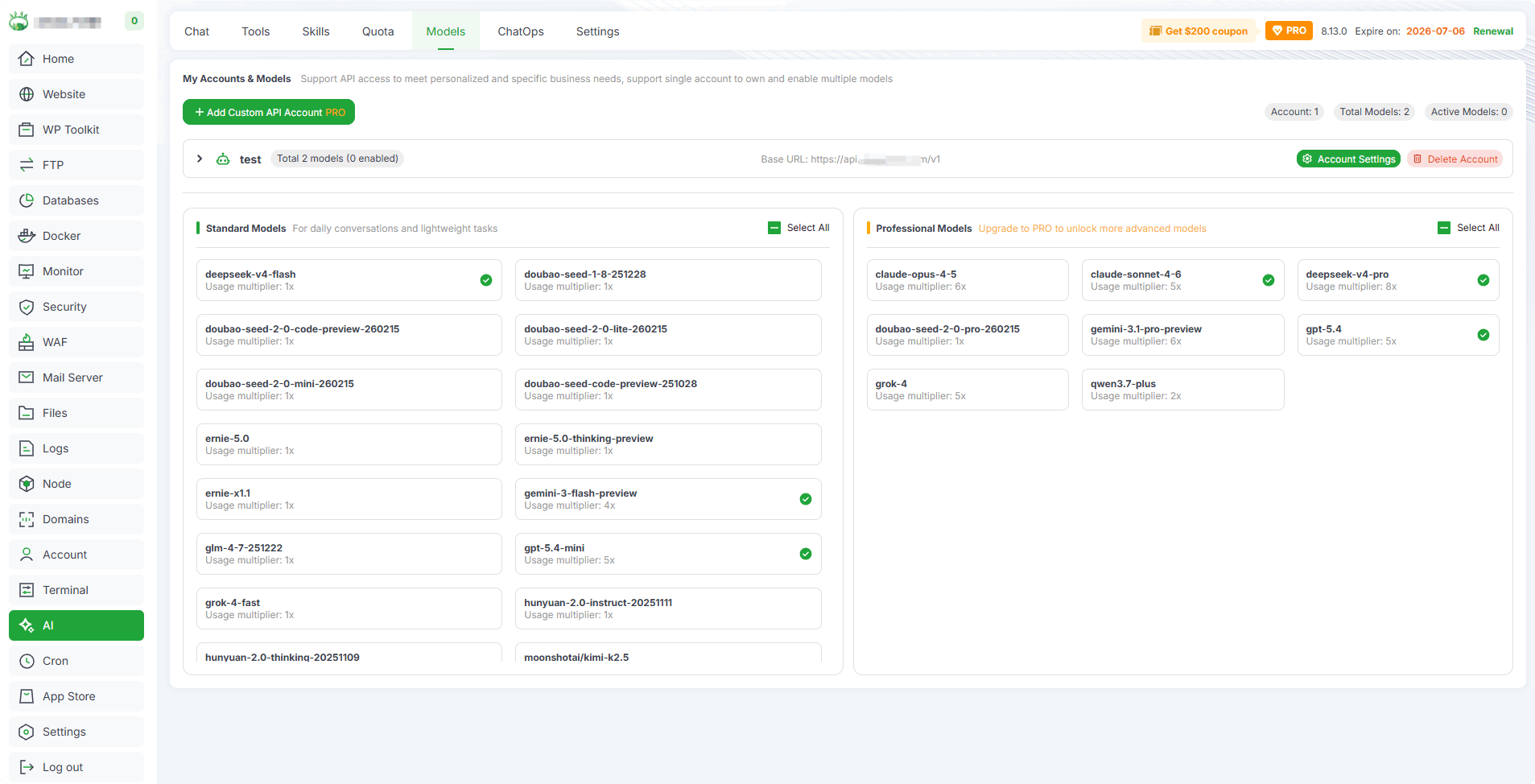The image size is (1535, 784).
Task: Click the App Store icon
Action: (27, 696)
